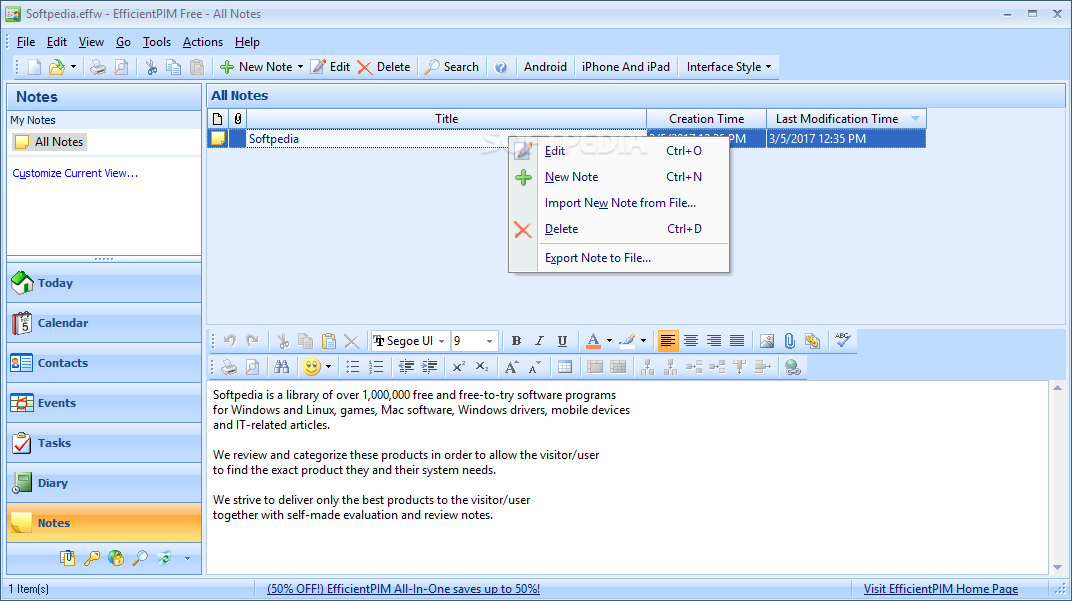Apply the text highlight color button

click(627, 340)
